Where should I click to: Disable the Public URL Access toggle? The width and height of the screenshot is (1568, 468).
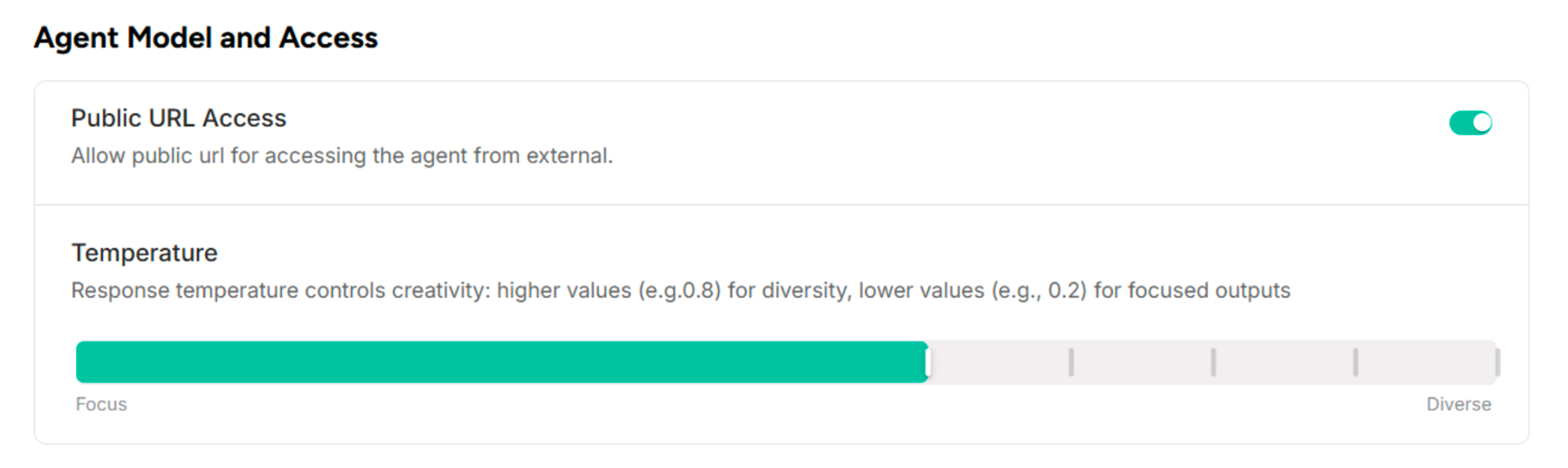coord(1470,123)
